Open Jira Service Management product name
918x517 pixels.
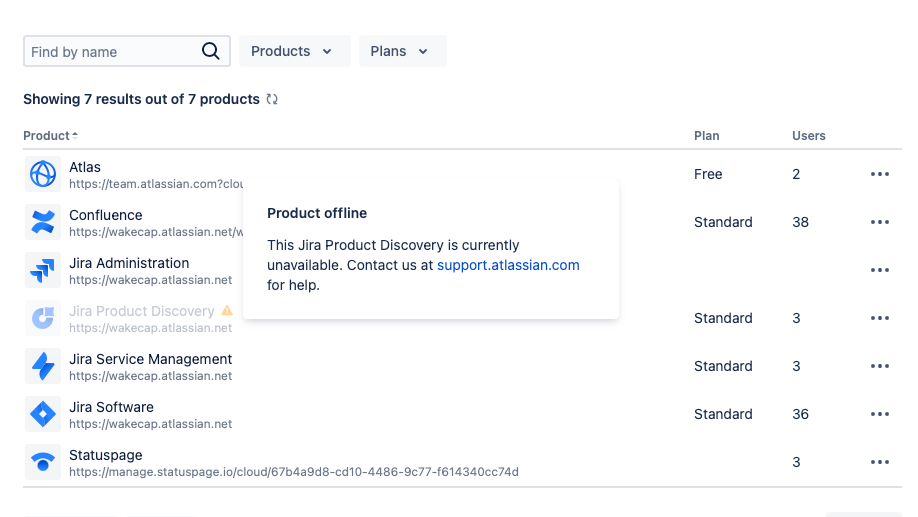150,359
